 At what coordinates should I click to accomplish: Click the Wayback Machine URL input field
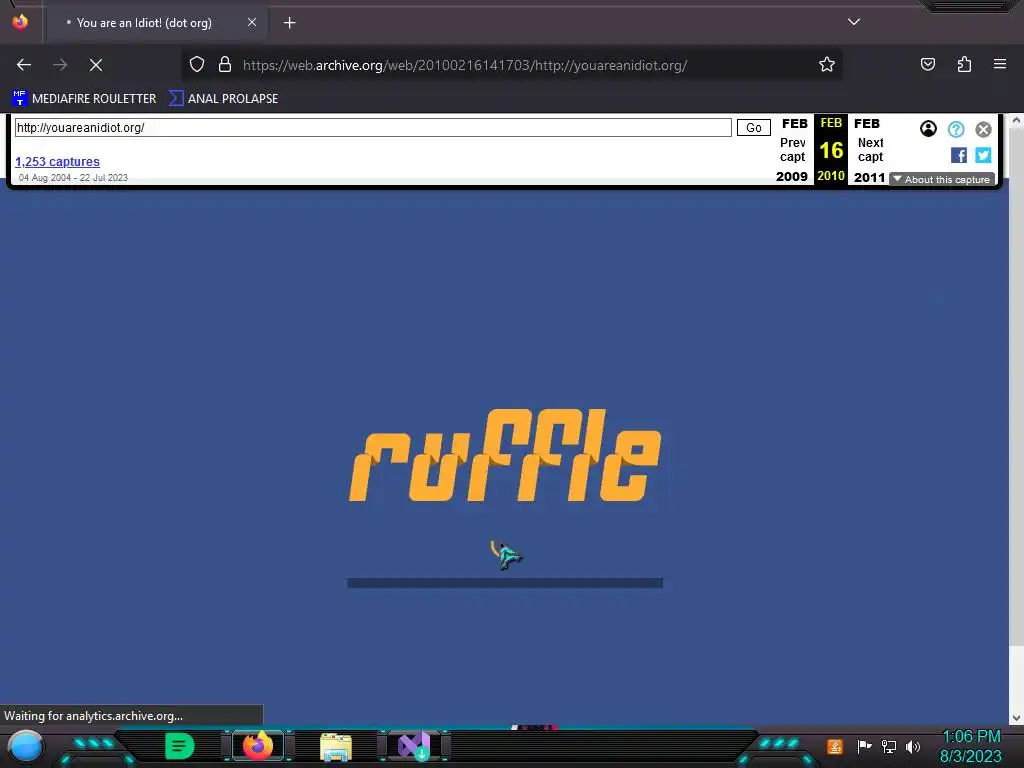[373, 127]
